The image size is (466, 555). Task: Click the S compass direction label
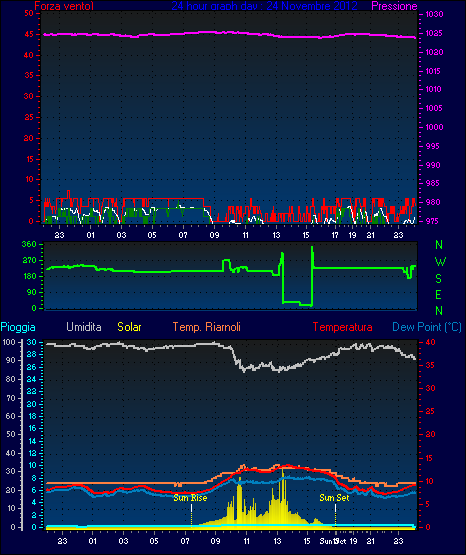click(438, 279)
